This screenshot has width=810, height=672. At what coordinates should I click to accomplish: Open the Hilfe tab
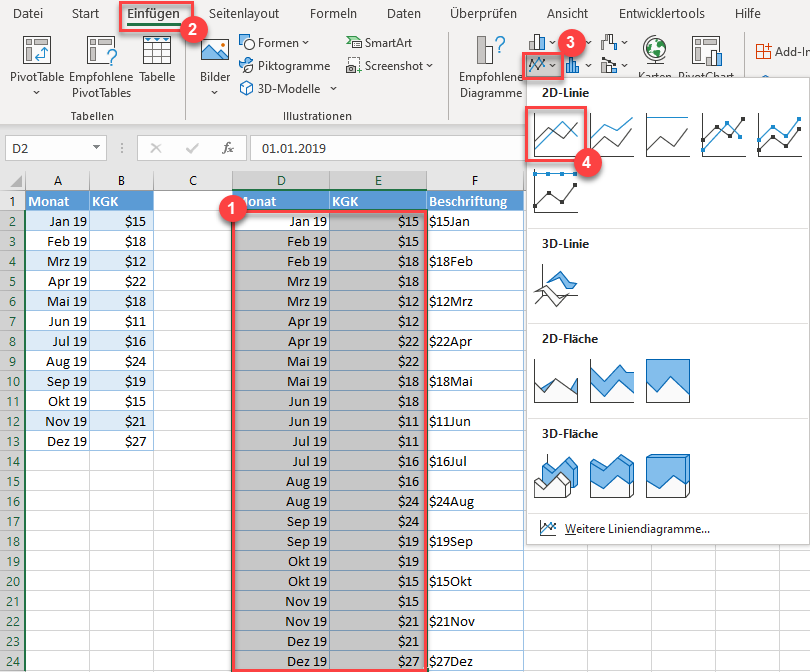pos(747,13)
